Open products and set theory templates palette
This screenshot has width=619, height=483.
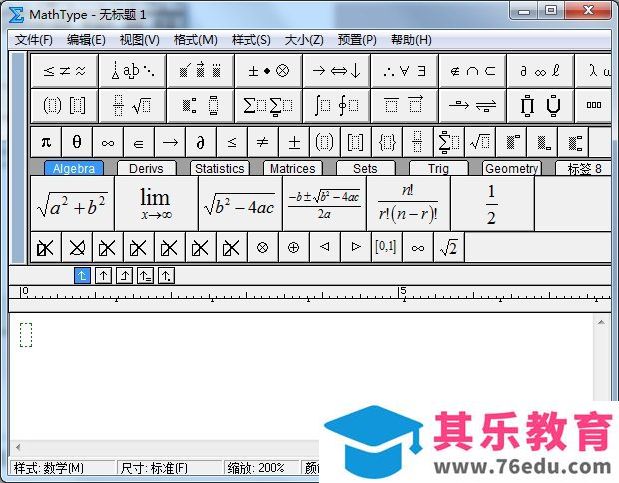point(540,105)
